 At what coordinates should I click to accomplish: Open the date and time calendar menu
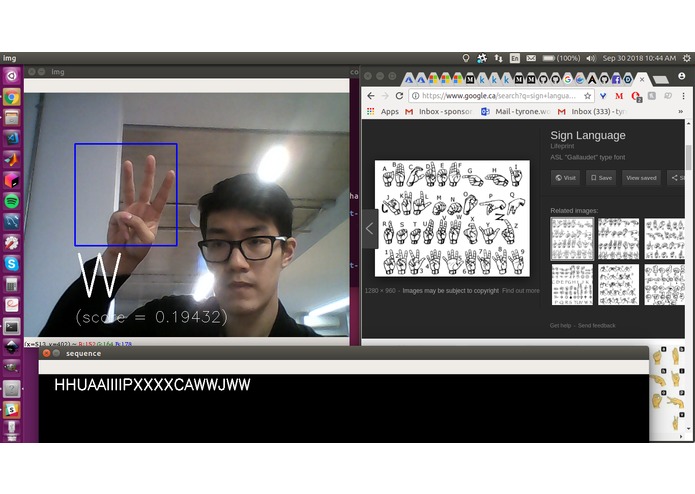tap(639, 58)
